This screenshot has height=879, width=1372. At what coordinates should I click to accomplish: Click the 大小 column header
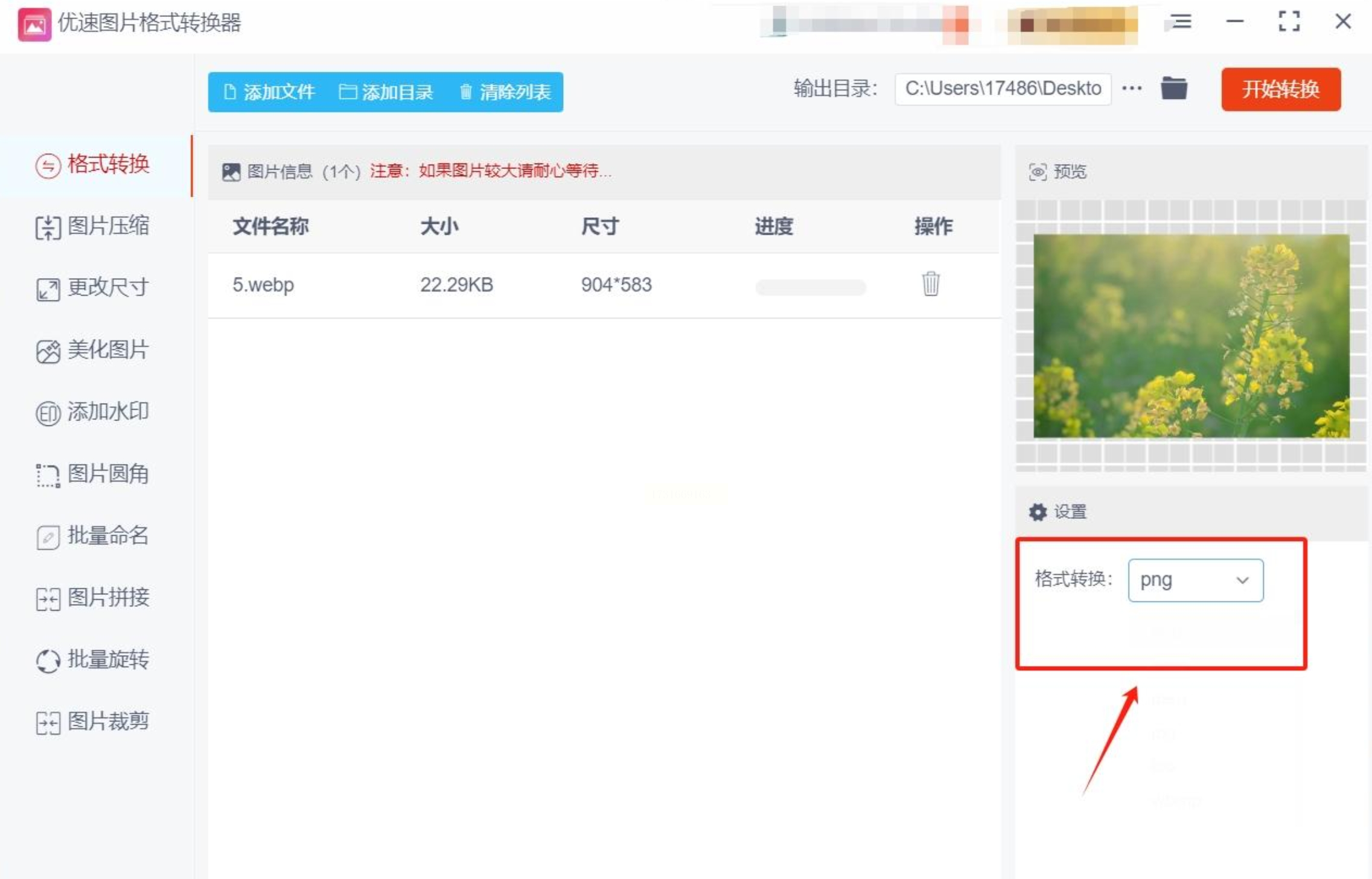pos(439,227)
